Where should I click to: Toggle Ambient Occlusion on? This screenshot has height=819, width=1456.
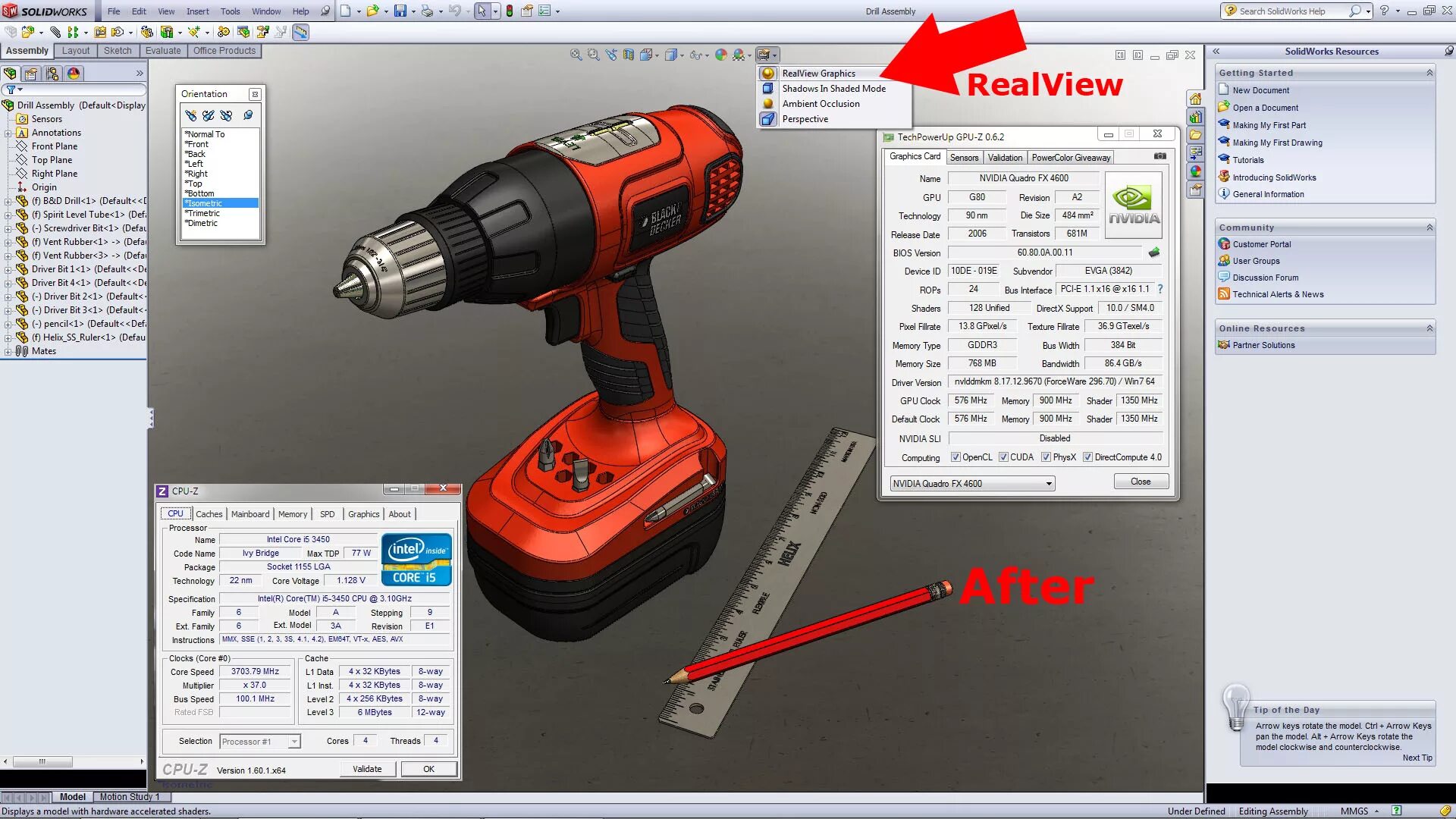(821, 104)
